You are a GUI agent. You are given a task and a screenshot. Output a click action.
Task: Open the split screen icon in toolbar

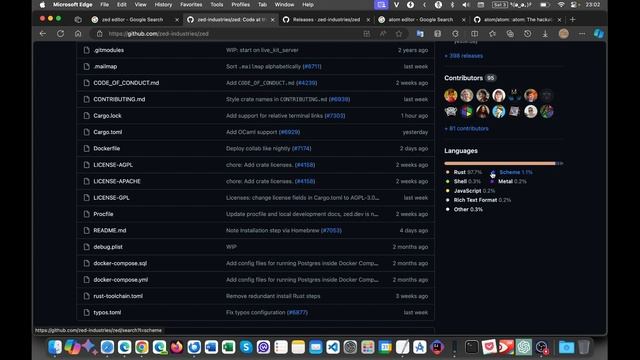click(474, 34)
